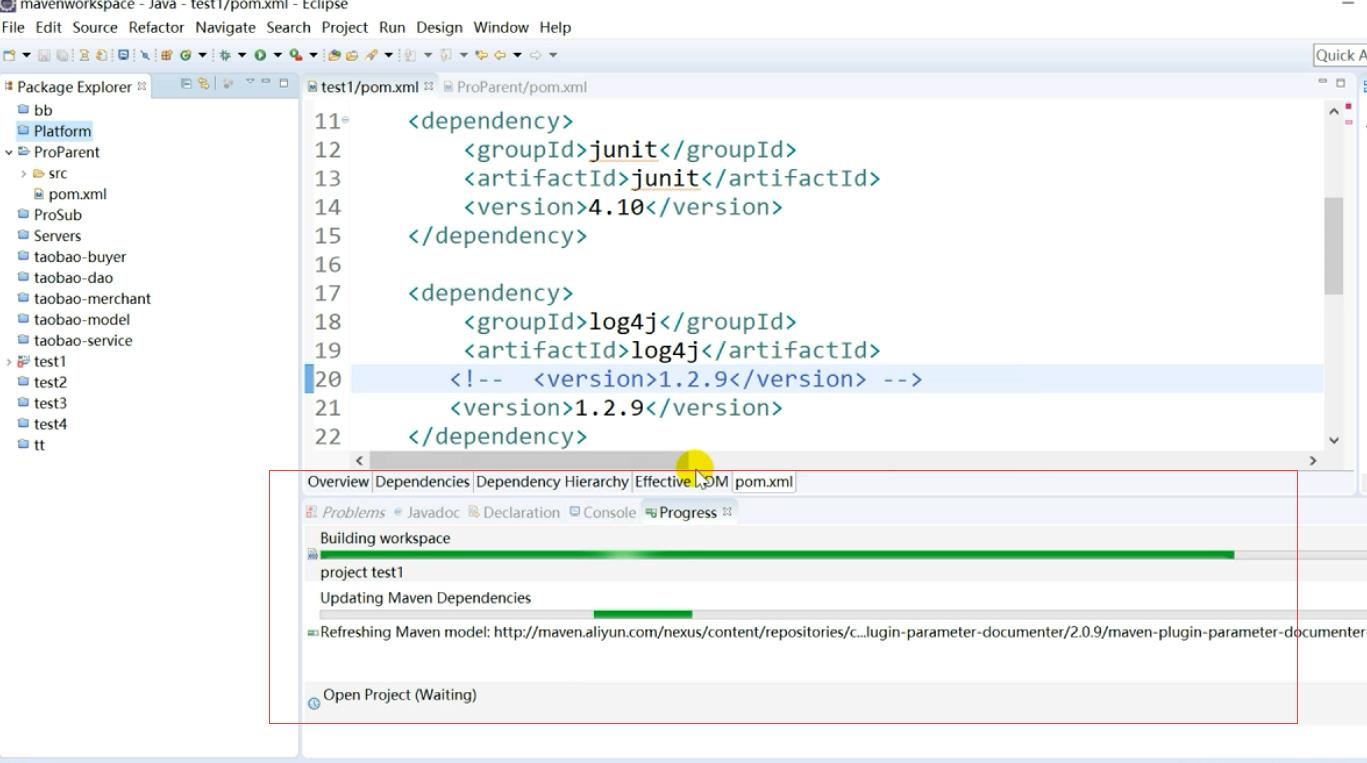Open the Design menu
Screen dimensions: 1367x763
click(439, 27)
